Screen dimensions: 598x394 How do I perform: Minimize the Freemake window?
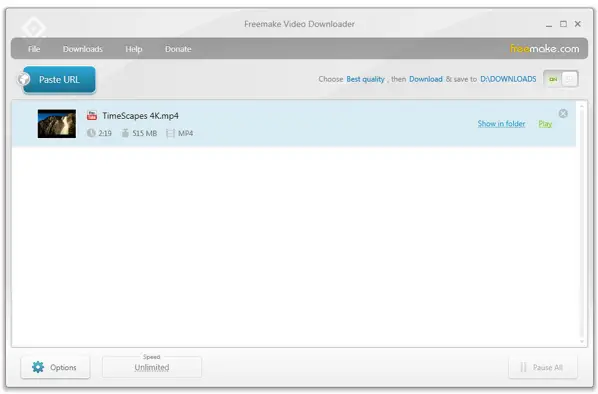(x=549, y=25)
